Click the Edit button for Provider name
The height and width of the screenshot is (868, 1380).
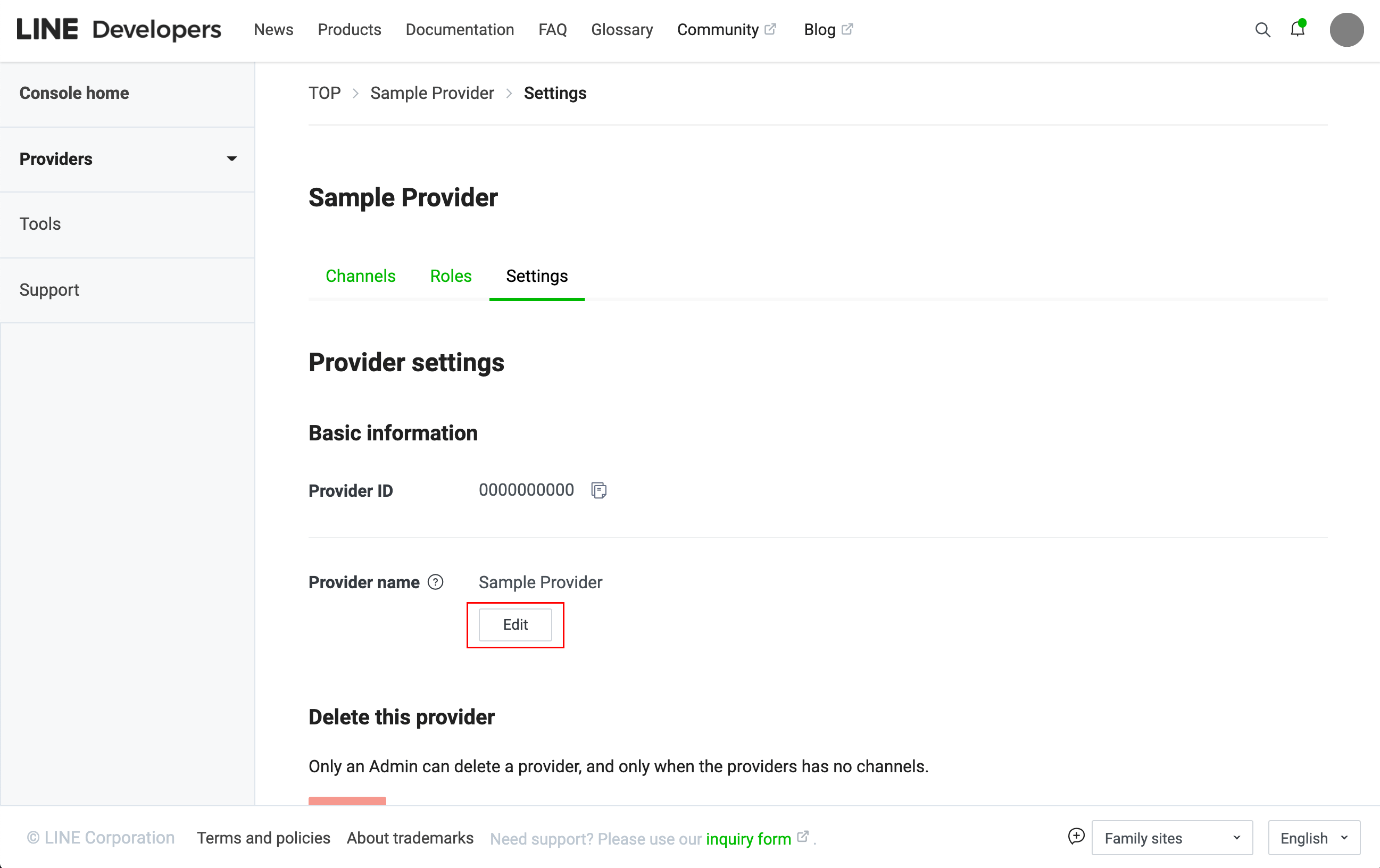(515, 624)
